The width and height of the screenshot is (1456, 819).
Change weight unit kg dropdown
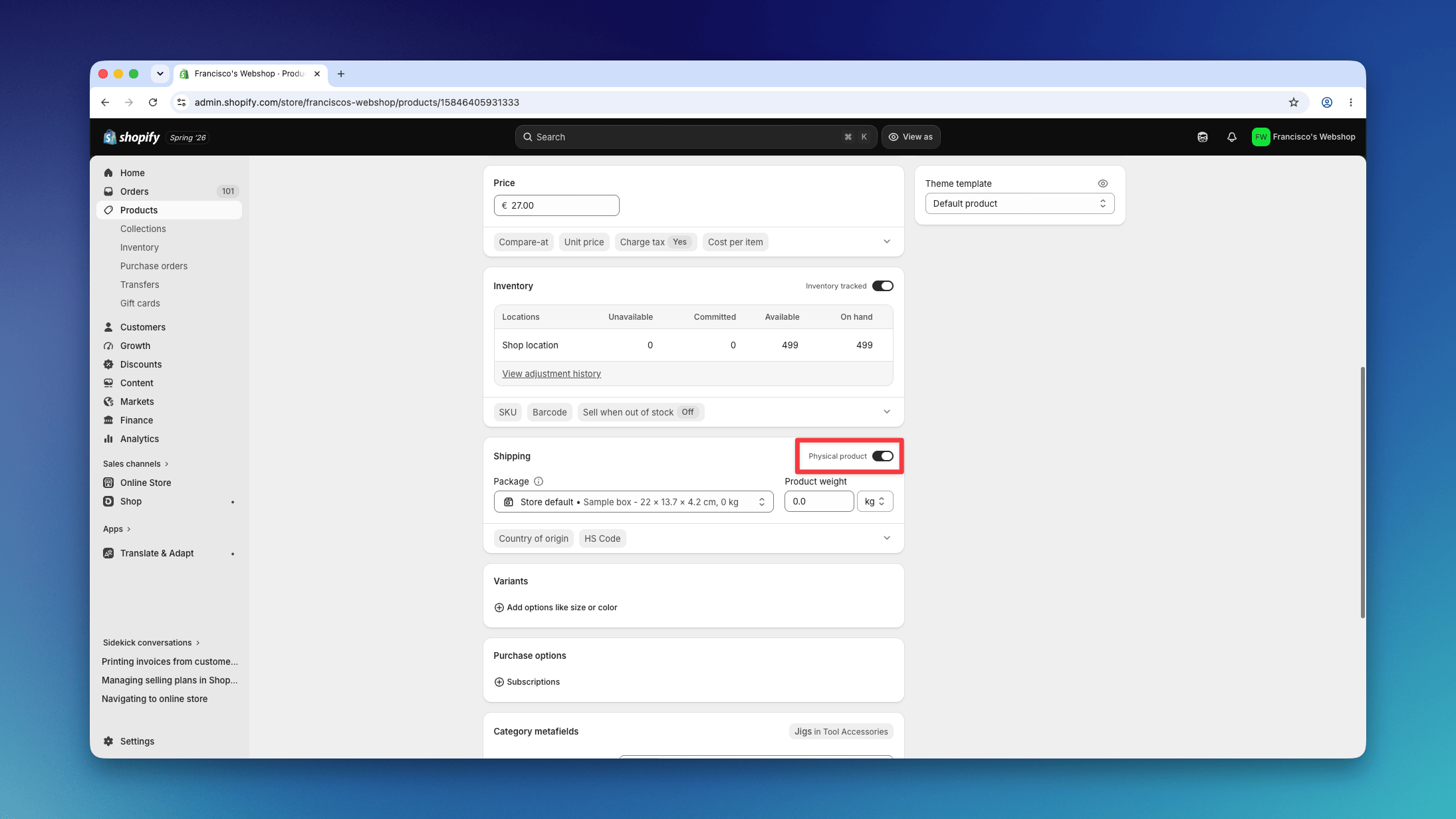tap(875, 502)
